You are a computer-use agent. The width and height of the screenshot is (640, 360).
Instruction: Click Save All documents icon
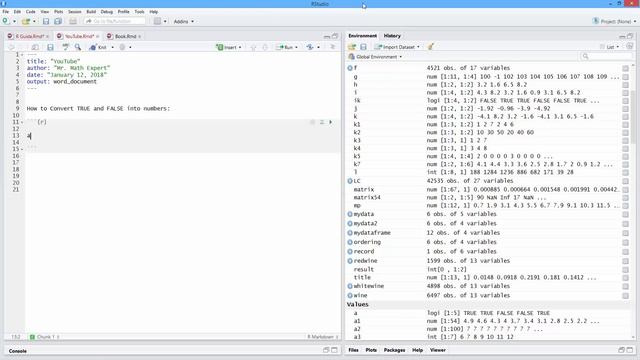pos(58,21)
